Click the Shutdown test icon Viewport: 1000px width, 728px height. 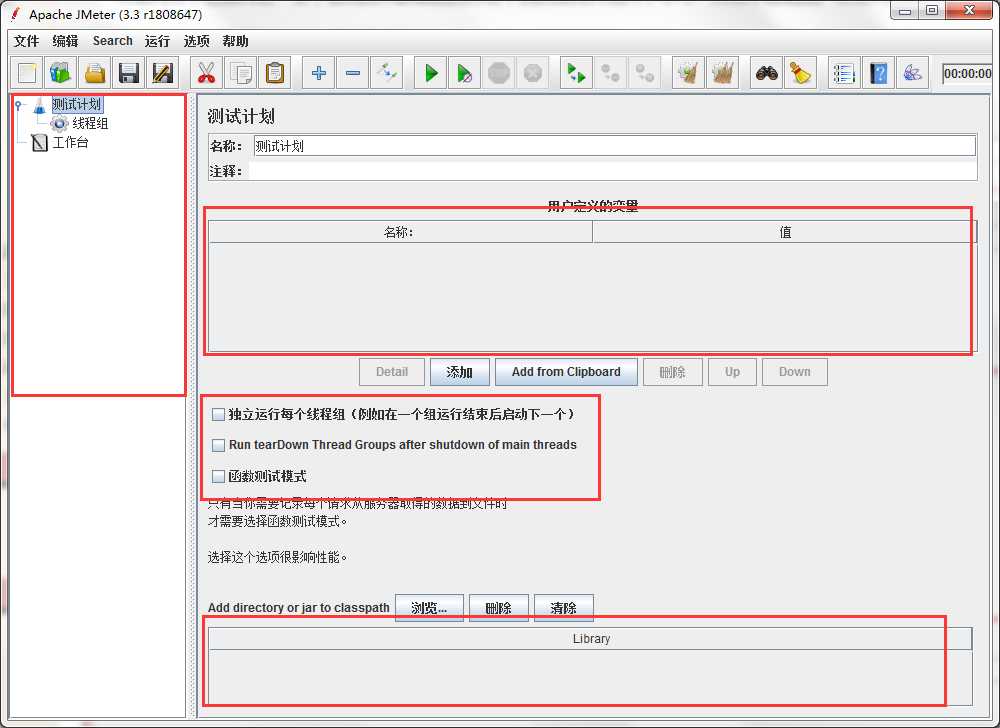[533, 73]
